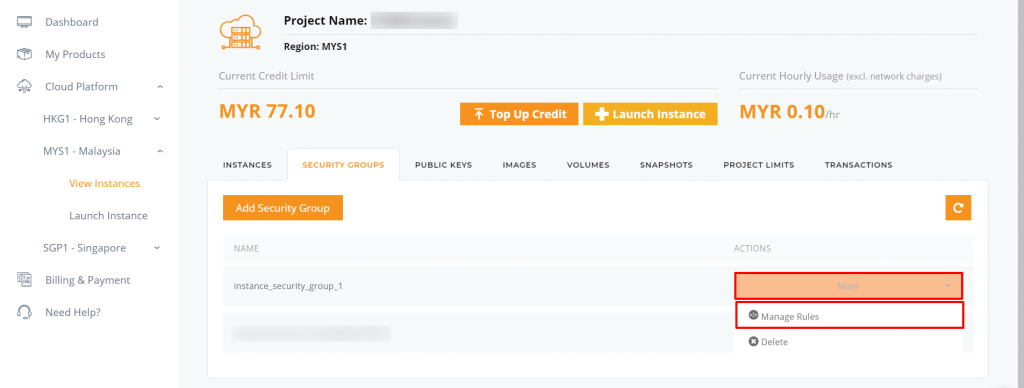Viewport: 1024px width, 388px height.
Task: Switch to the Instances tab
Action: 248,165
